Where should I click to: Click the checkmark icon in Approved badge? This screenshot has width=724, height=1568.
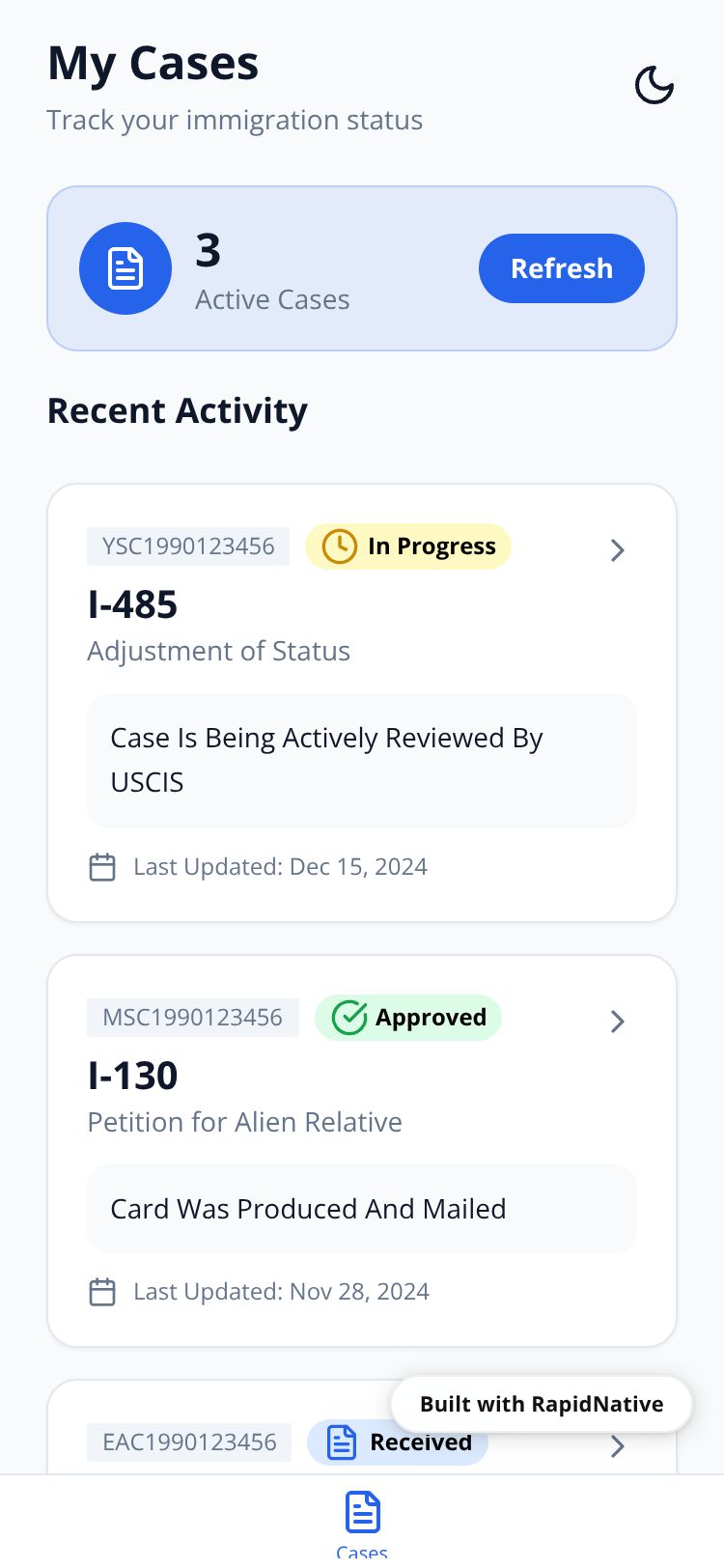pos(349,1018)
